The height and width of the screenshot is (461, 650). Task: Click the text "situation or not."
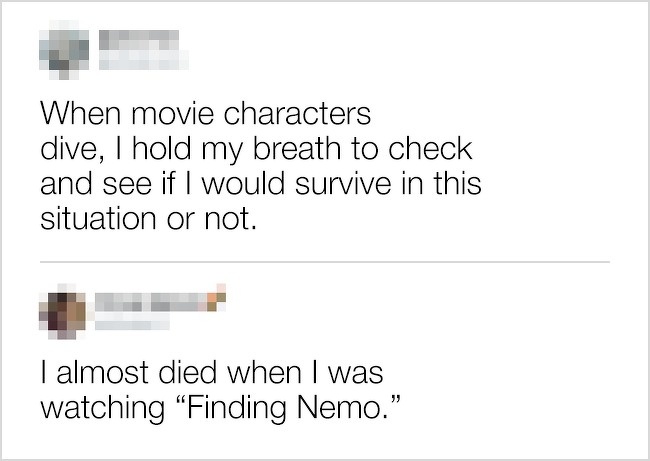click(x=148, y=218)
